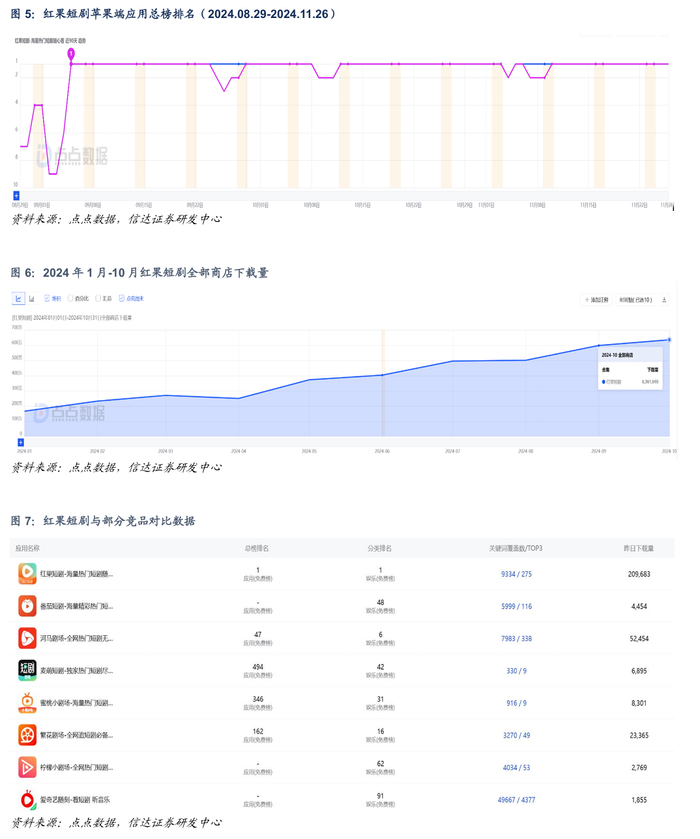Viewport: 700px width, 839px height.
Task: Sort by 关键词覆盖数/TOP3 column header
Action: point(516,548)
